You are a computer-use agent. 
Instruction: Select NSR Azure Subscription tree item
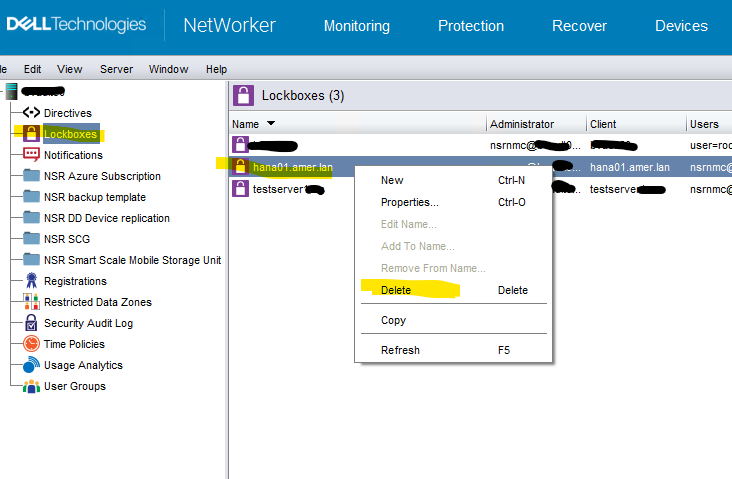102,176
